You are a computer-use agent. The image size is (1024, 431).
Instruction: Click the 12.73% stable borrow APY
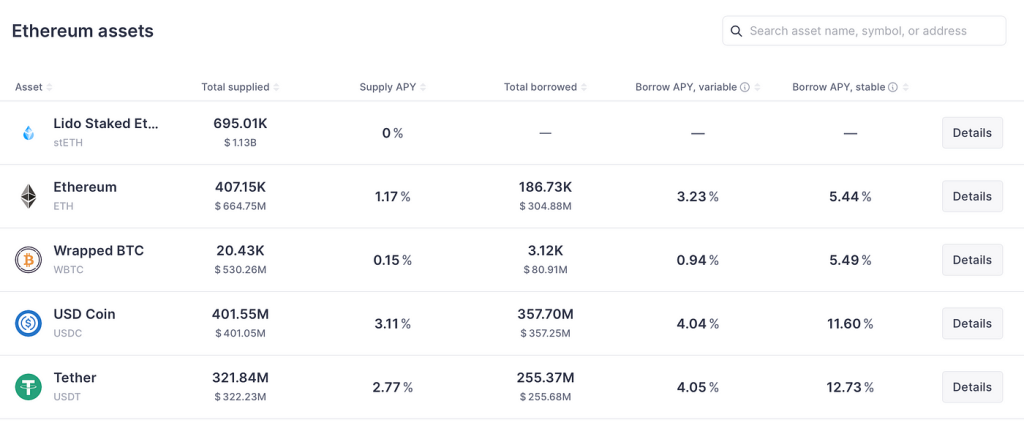(850, 387)
